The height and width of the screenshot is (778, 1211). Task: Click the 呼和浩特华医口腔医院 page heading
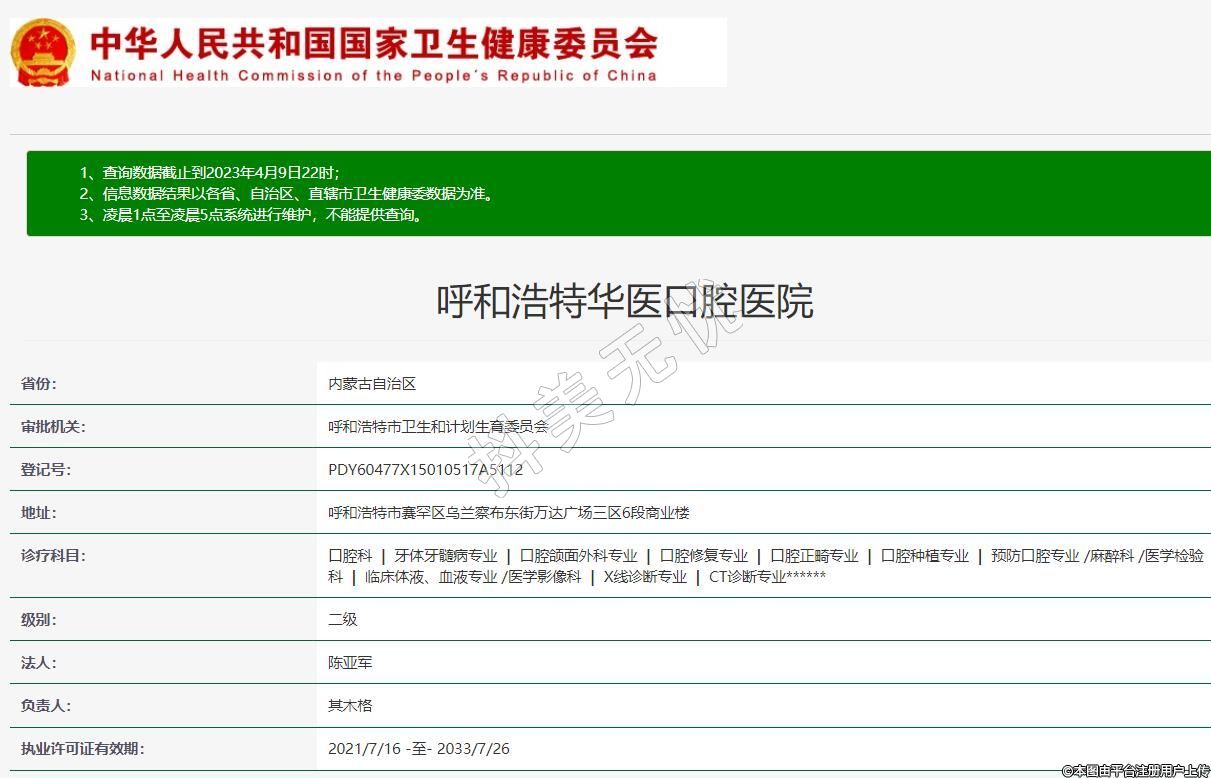[x=625, y=301]
